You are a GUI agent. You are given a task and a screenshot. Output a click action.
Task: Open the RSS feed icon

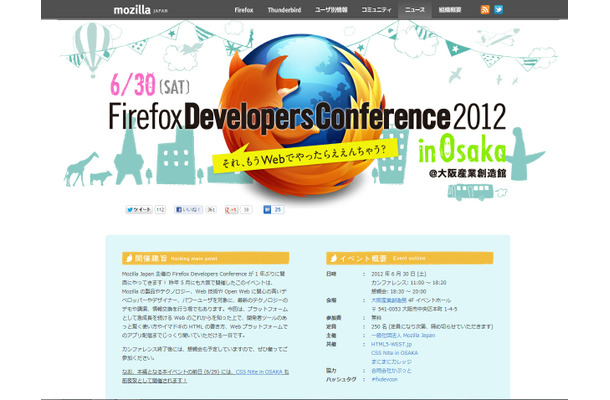485,10
